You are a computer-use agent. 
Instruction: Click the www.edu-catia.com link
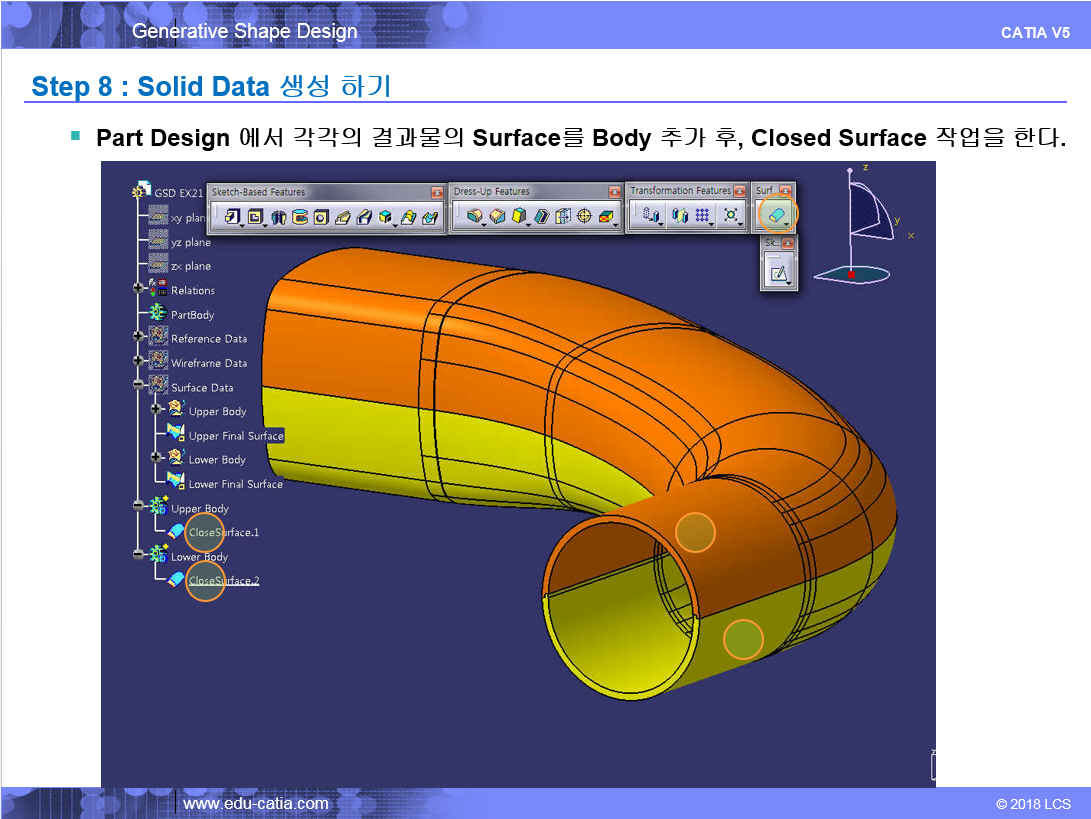(256, 804)
